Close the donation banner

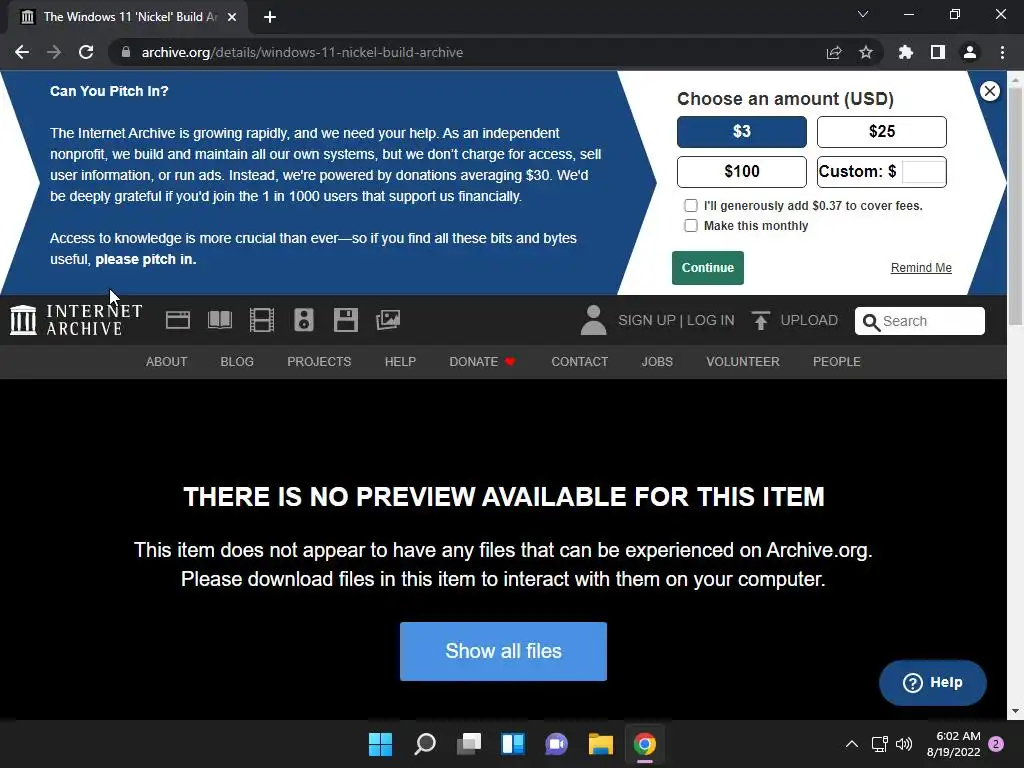click(989, 91)
